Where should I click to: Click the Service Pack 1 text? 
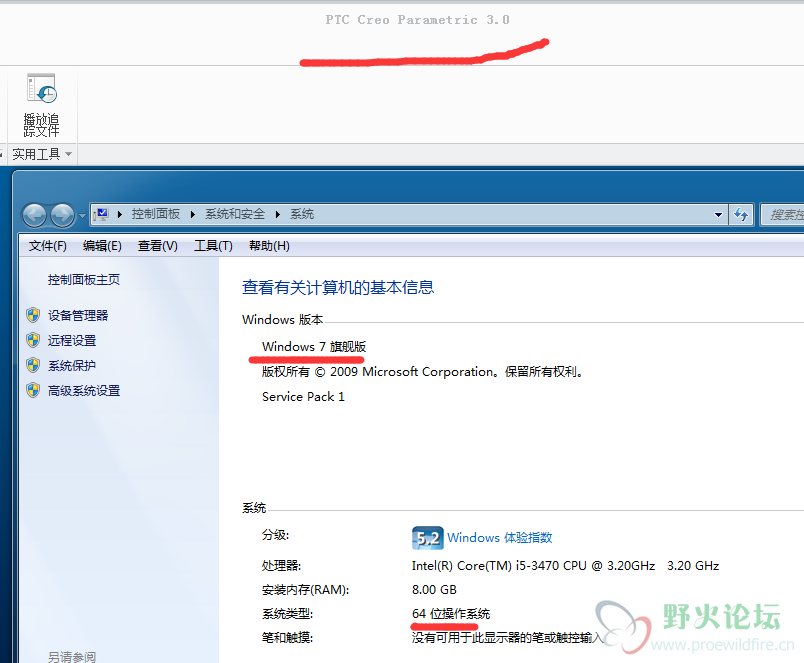[x=303, y=396]
